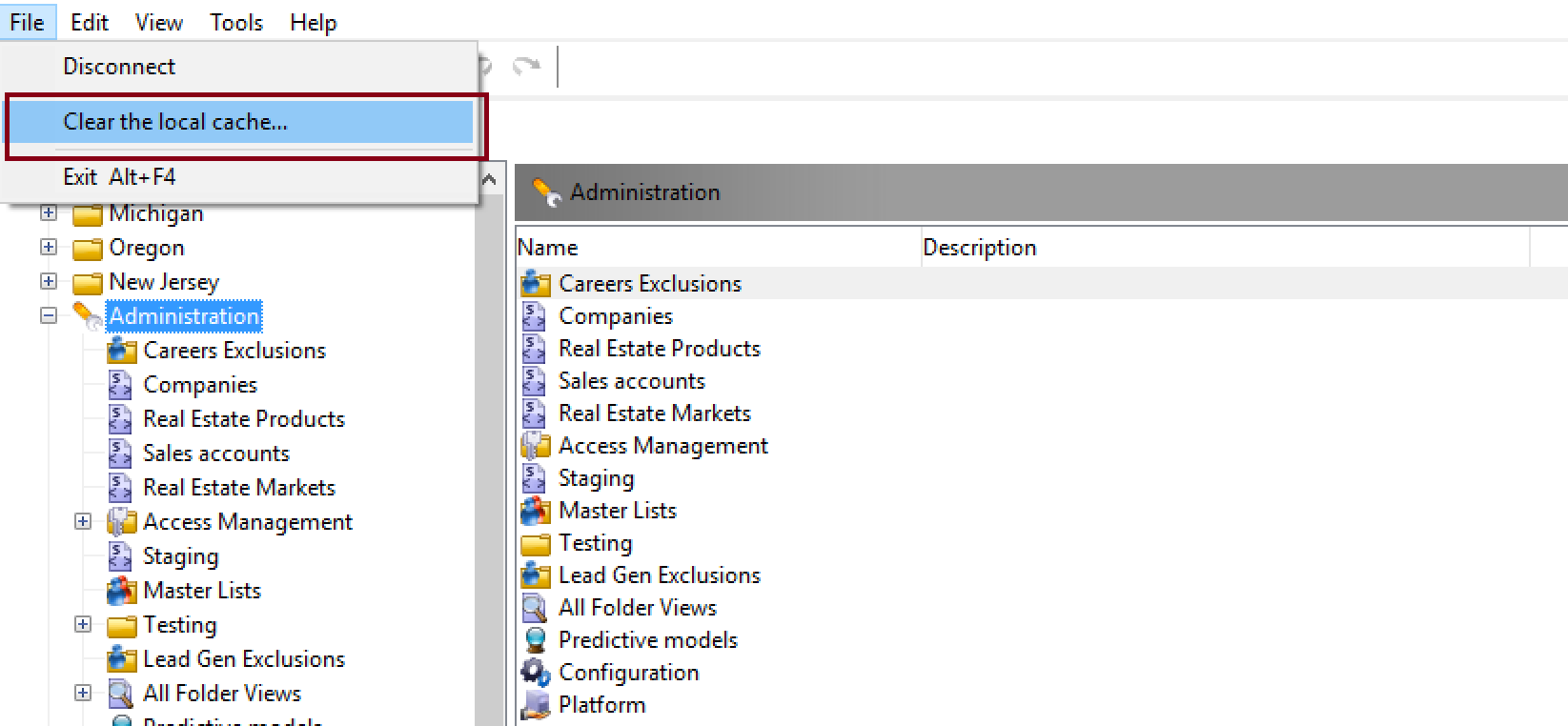Select Companies in the tree
Screen dimensions: 1568x726
[200, 385]
